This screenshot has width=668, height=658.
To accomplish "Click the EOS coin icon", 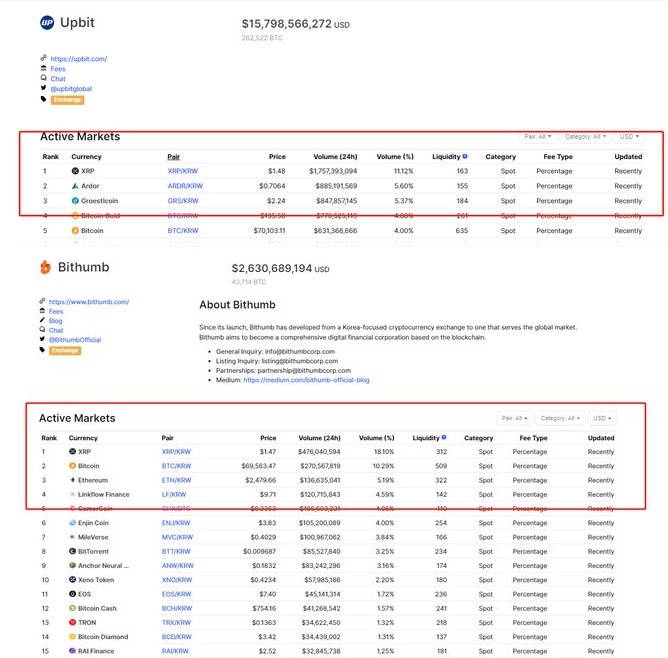I will [x=72, y=594].
